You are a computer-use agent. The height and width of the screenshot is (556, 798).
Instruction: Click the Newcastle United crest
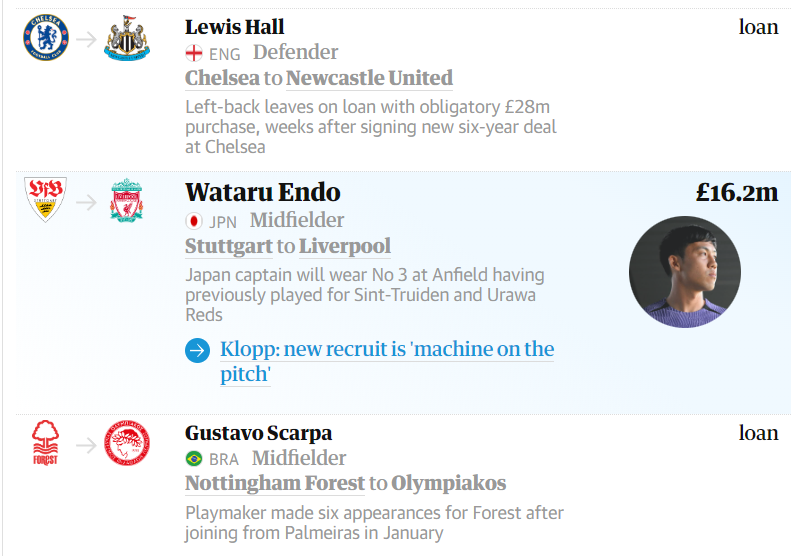pyautogui.click(x=127, y=38)
